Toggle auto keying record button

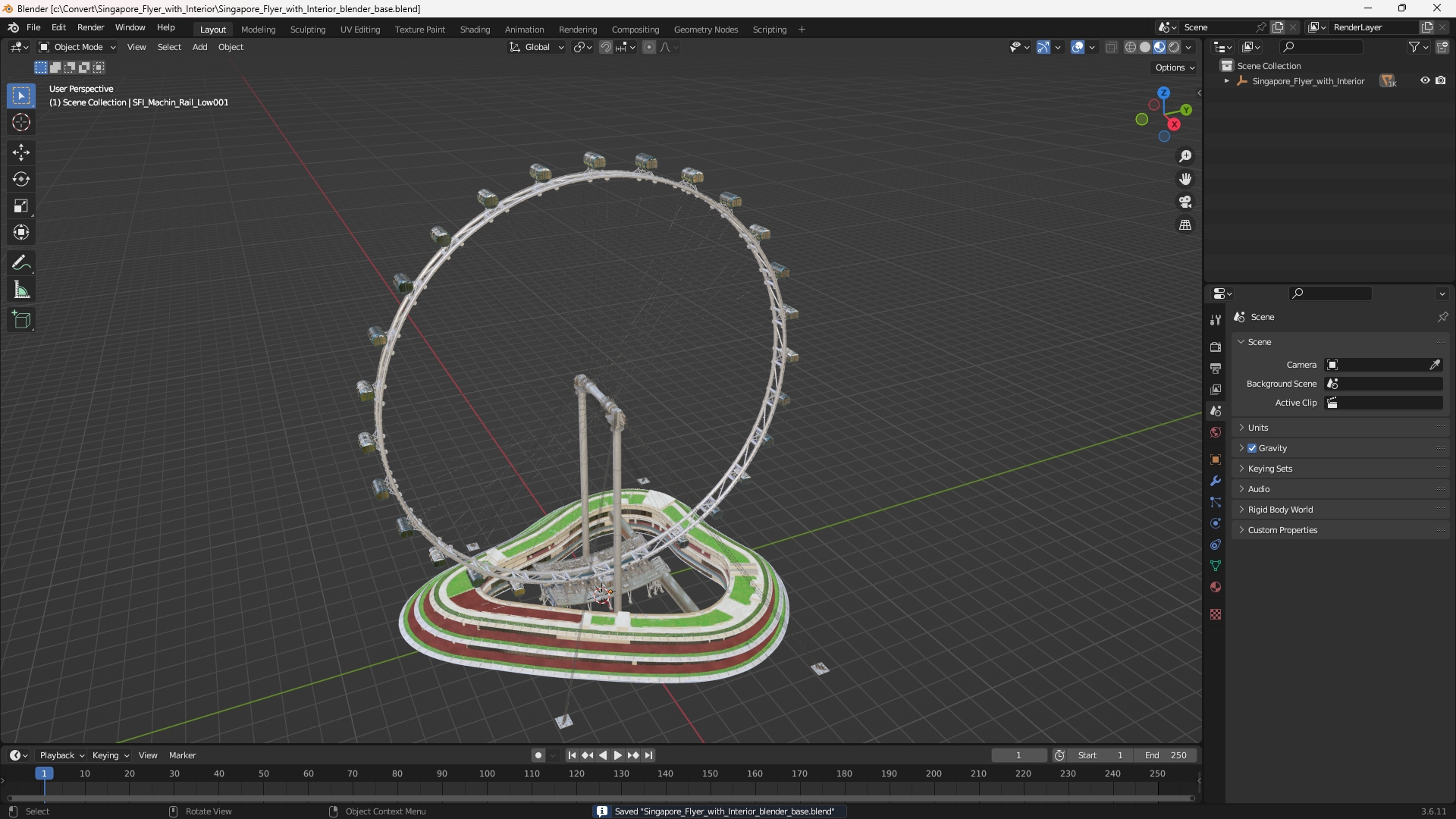pos(538,755)
